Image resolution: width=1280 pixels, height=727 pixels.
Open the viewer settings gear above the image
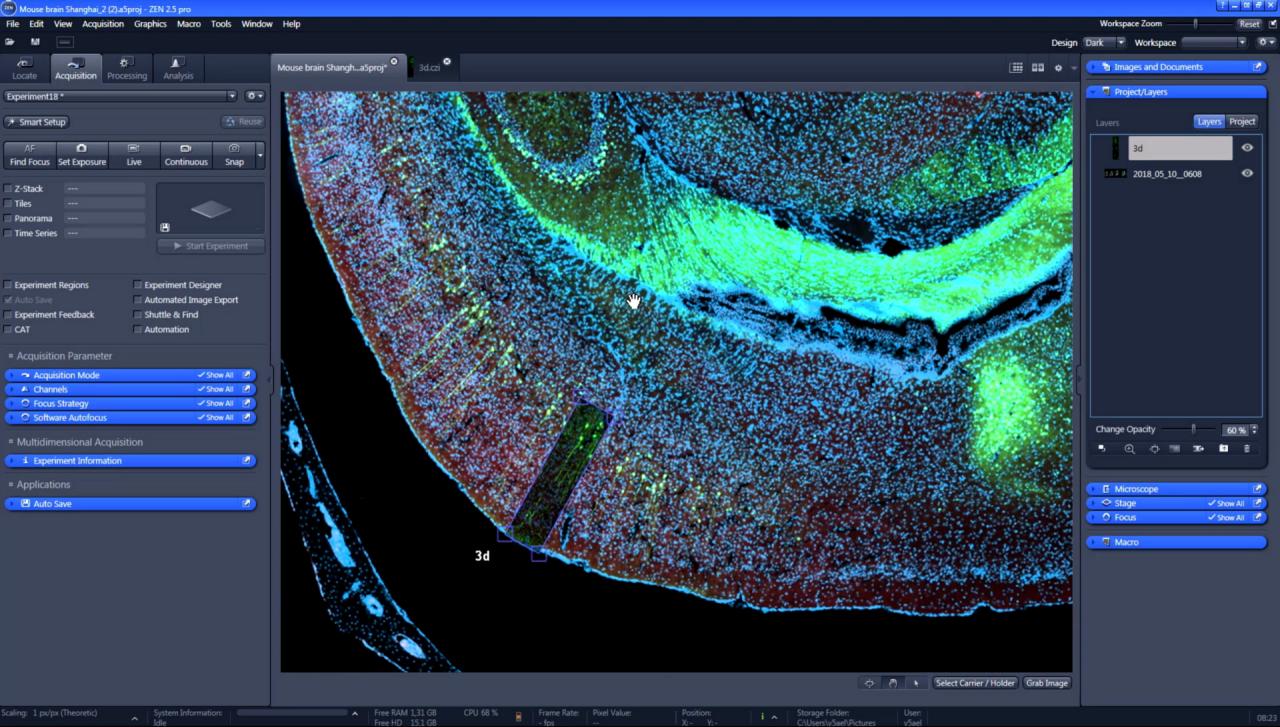pos(1058,67)
